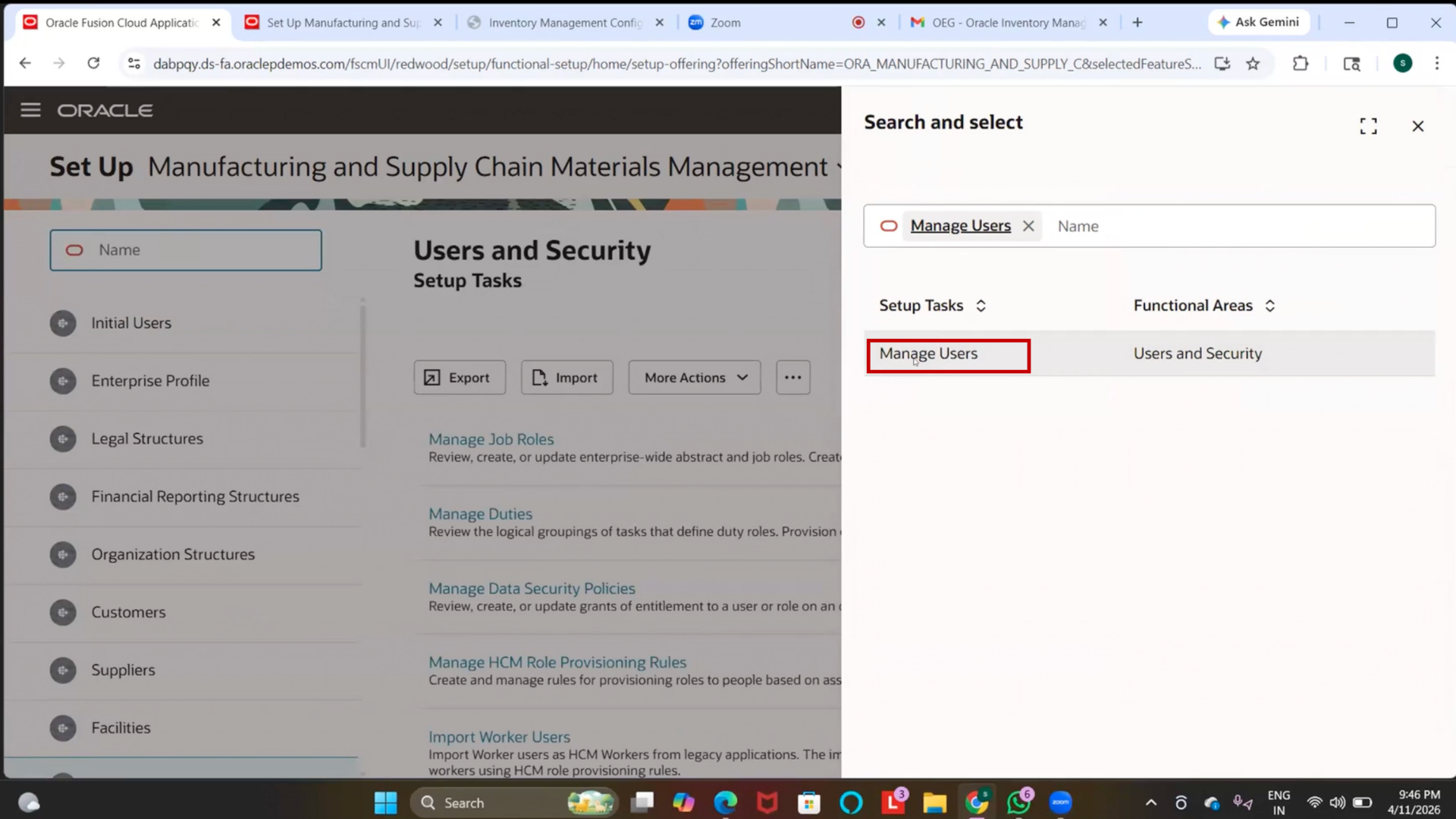Open WhatsApp from the taskbar
The width and height of the screenshot is (1456, 819).
click(x=1018, y=802)
